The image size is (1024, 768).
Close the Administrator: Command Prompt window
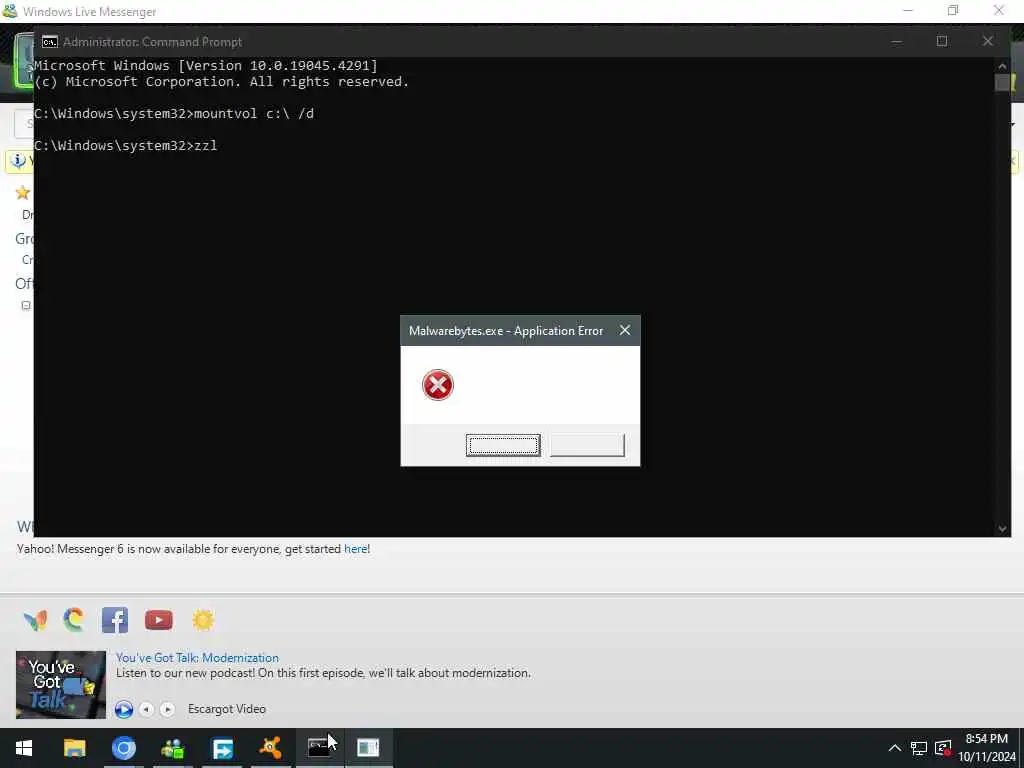tap(987, 41)
